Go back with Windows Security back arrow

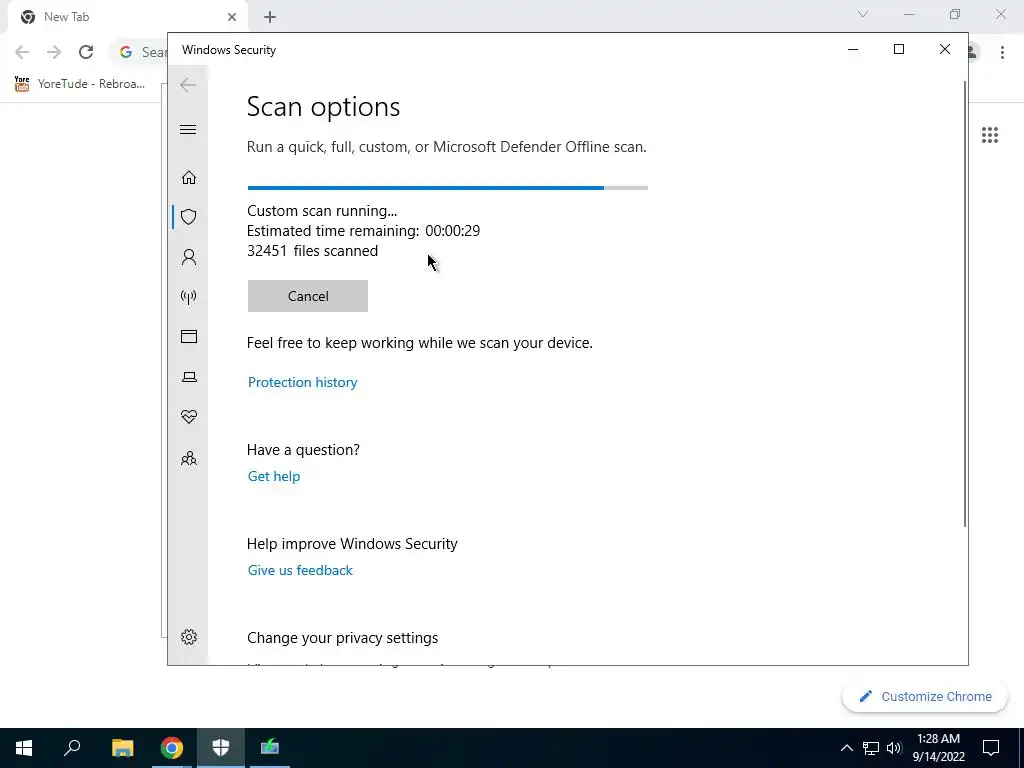click(188, 85)
